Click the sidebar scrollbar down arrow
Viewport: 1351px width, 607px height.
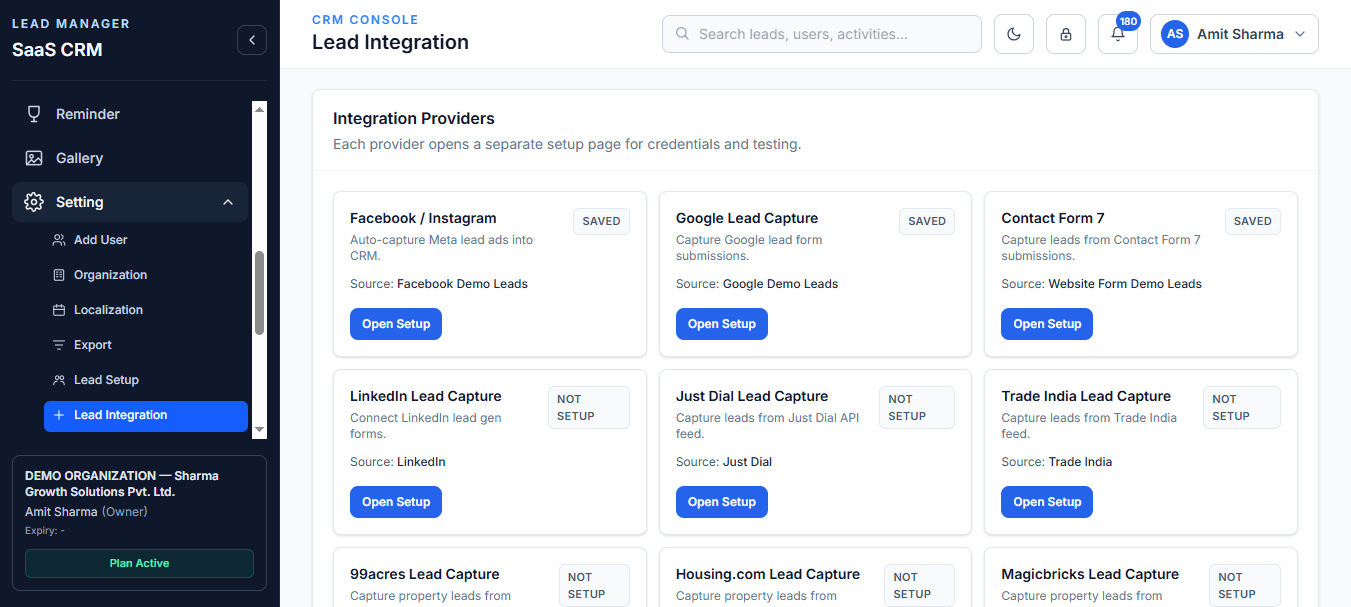(x=260, y=429)
